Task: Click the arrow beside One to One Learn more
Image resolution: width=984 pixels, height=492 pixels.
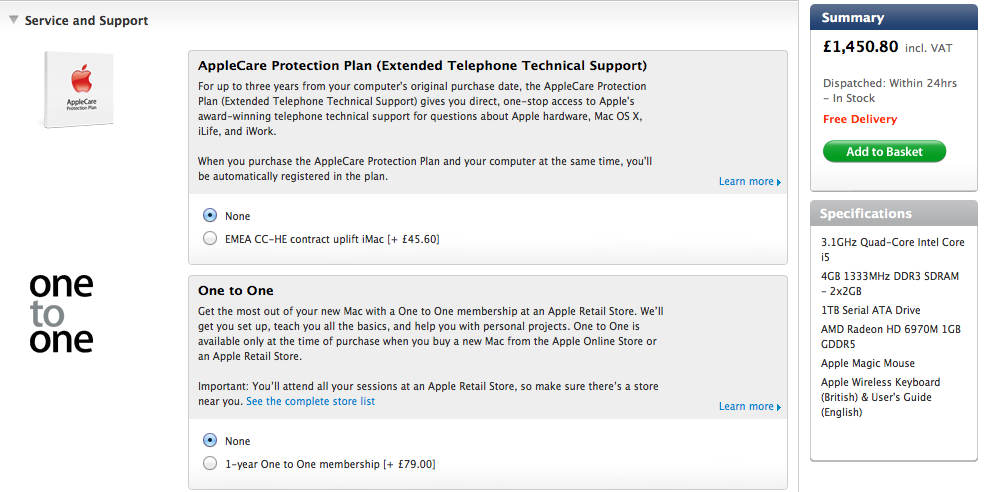Action: point(779,407)
